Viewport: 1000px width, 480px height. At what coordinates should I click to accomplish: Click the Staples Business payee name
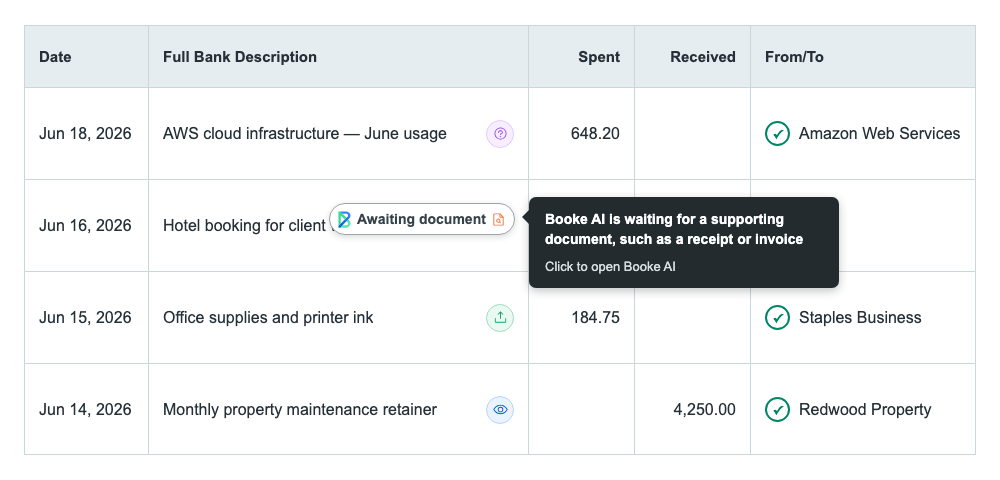[860, 317]
